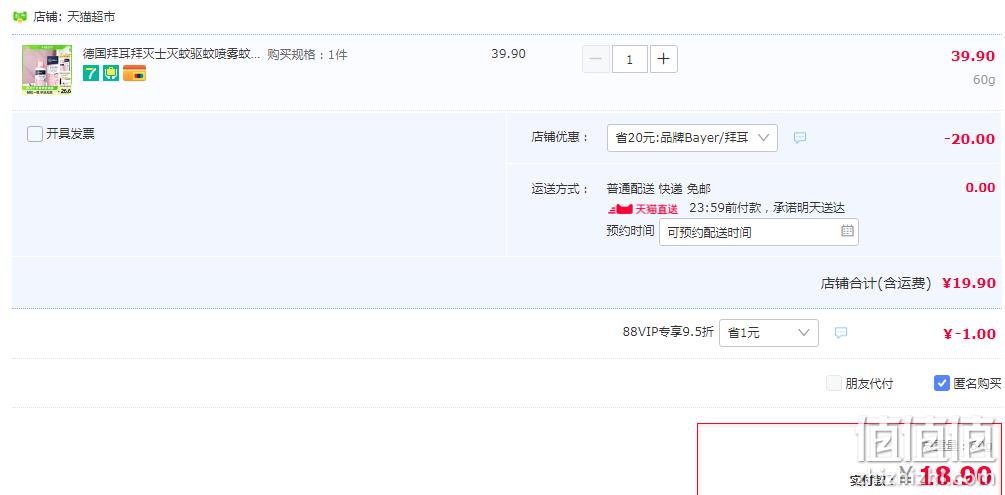The width and height of the screenshot is (1005, 495).
Task: Click the Tmall supermarket store icon
Action: point(20,17)
